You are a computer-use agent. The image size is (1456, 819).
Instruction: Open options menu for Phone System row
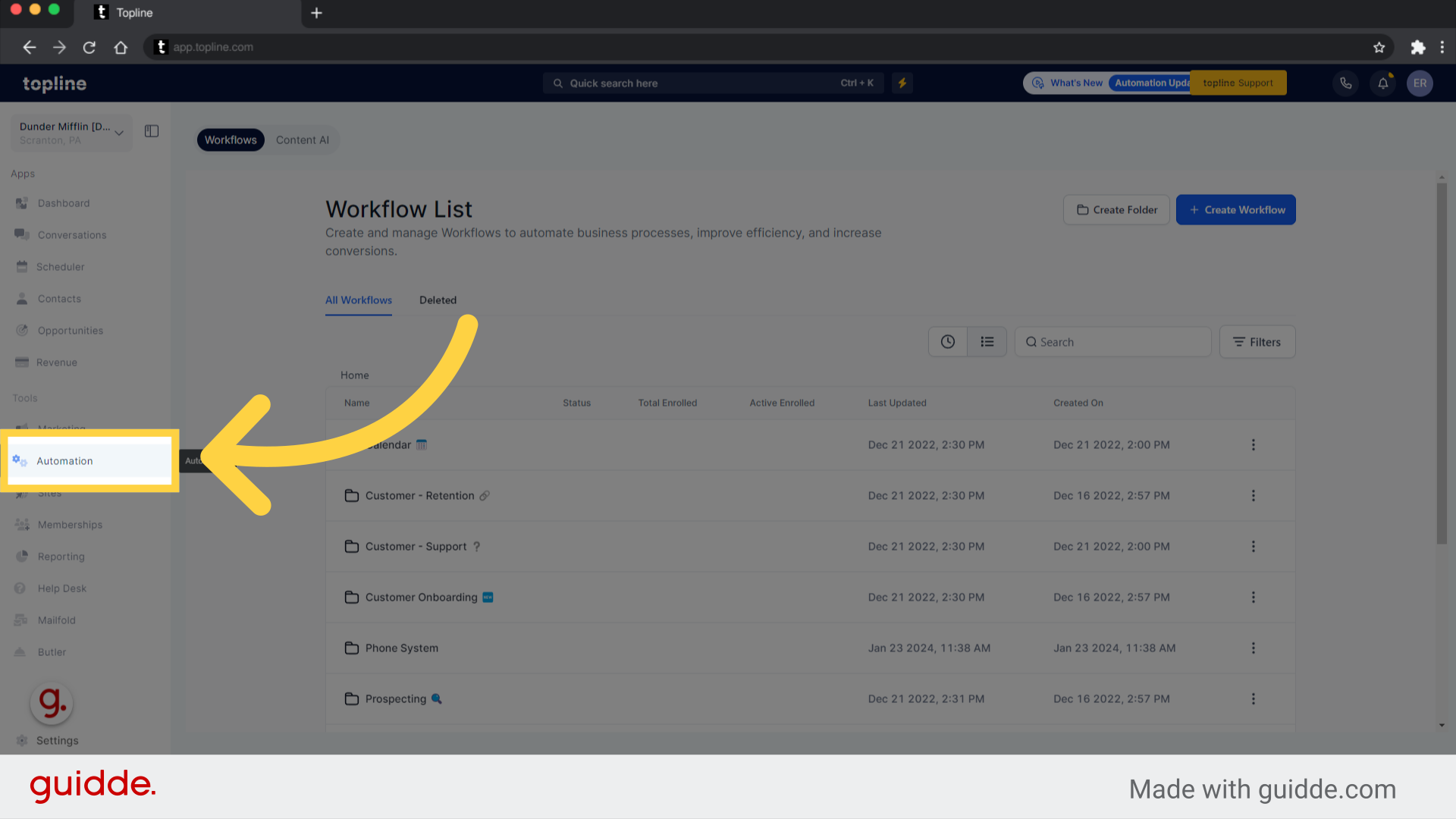pyautogui.click(x=1254, y=648)
